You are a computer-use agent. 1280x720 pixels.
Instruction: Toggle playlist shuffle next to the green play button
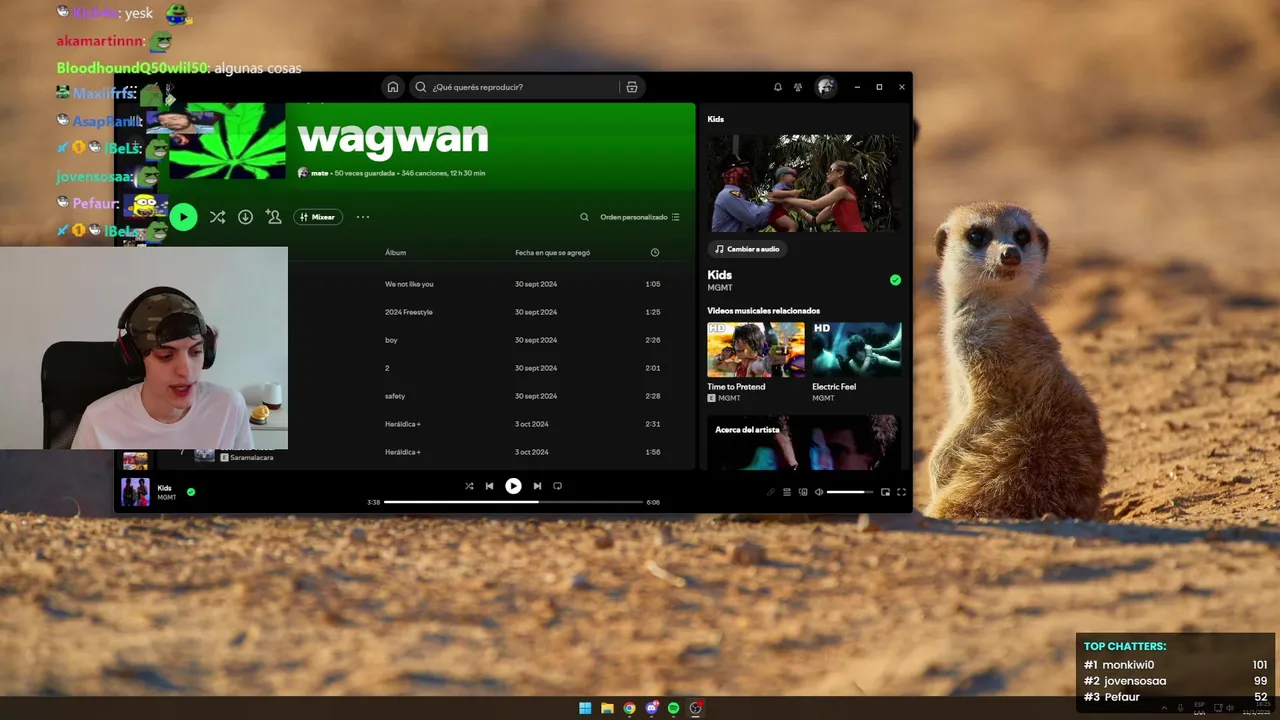pos(217,217)
